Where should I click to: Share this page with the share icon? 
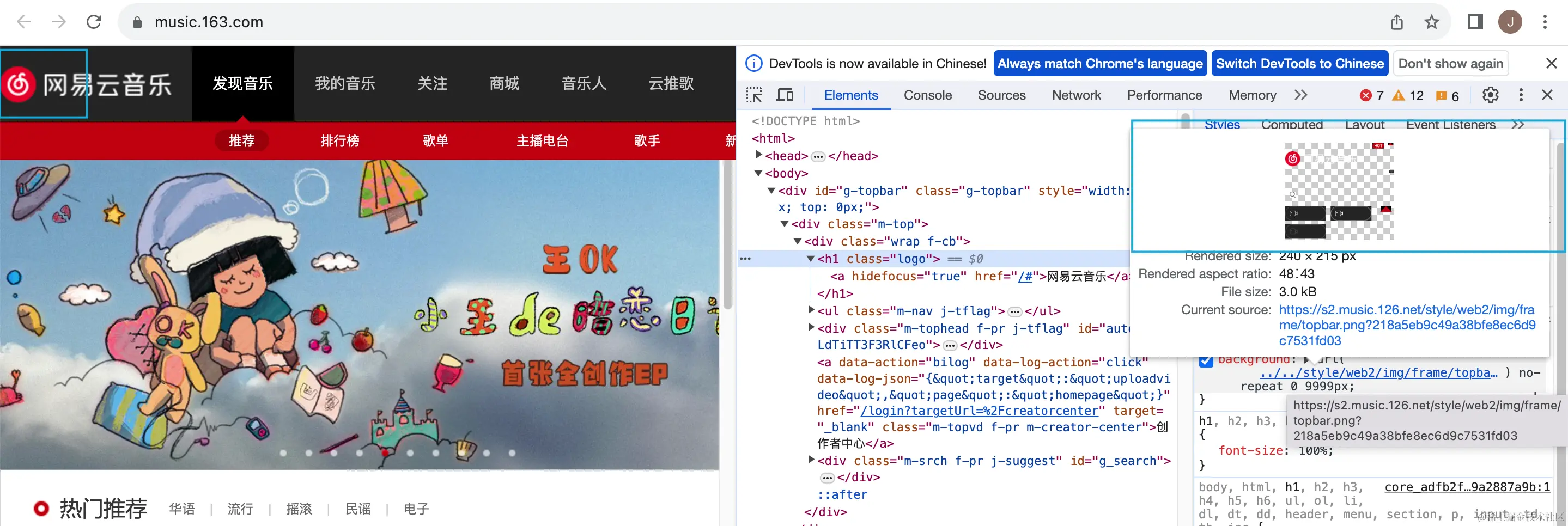click(x=1397, y=22)
